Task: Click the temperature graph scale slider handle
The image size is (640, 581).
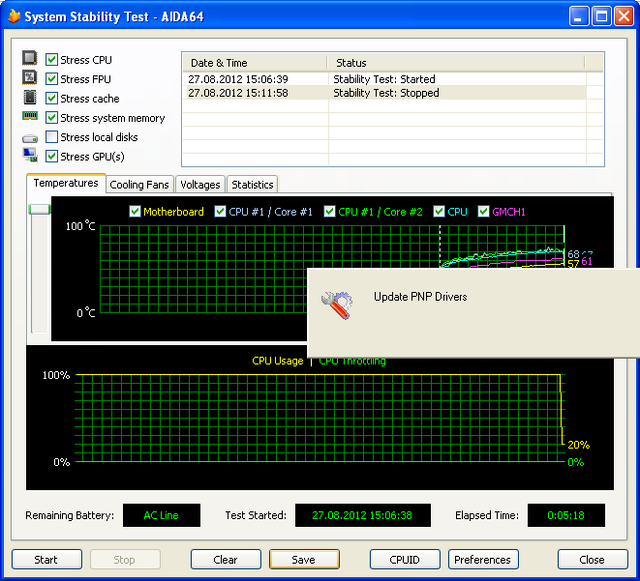Action: (39, 208)
